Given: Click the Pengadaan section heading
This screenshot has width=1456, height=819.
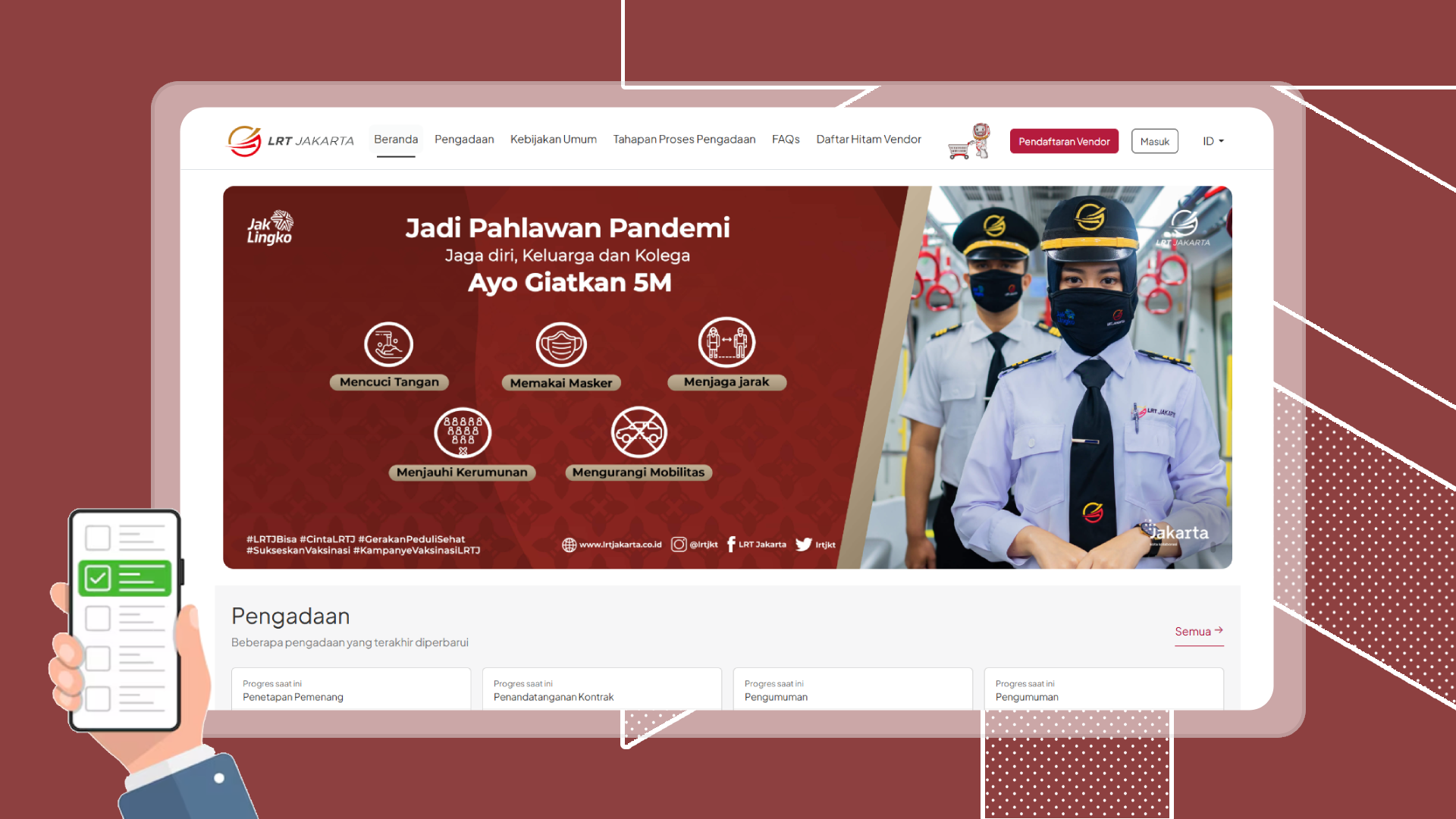Looking at the screenshot, I should pyautogui.click(x=290, y=616).
